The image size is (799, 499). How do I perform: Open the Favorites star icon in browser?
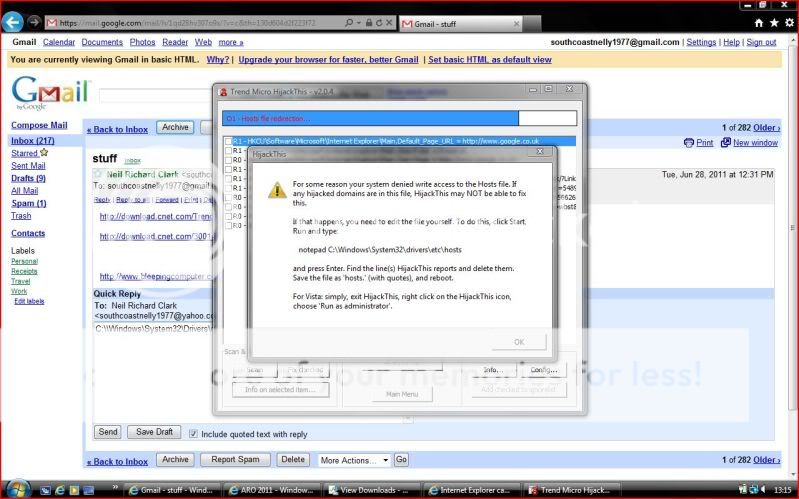[x=773, y=22]
